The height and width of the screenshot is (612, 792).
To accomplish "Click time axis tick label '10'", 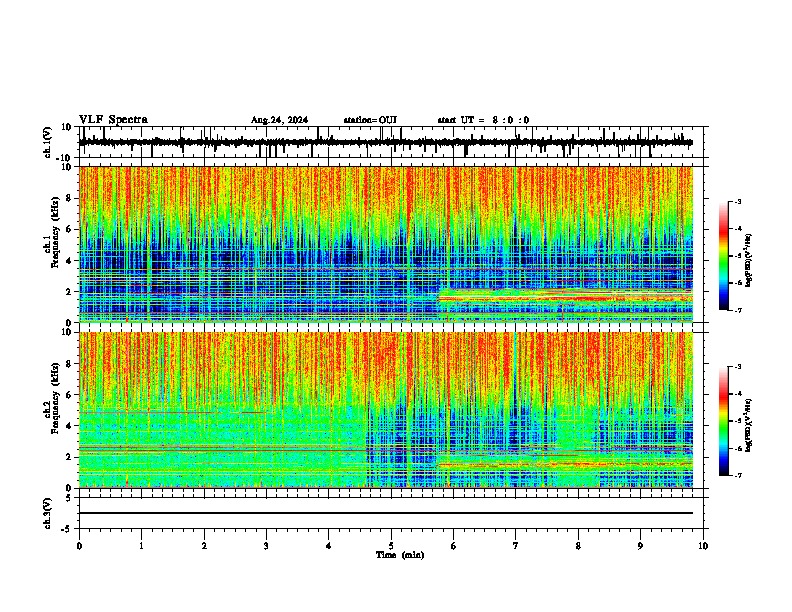I will [703, 546].
